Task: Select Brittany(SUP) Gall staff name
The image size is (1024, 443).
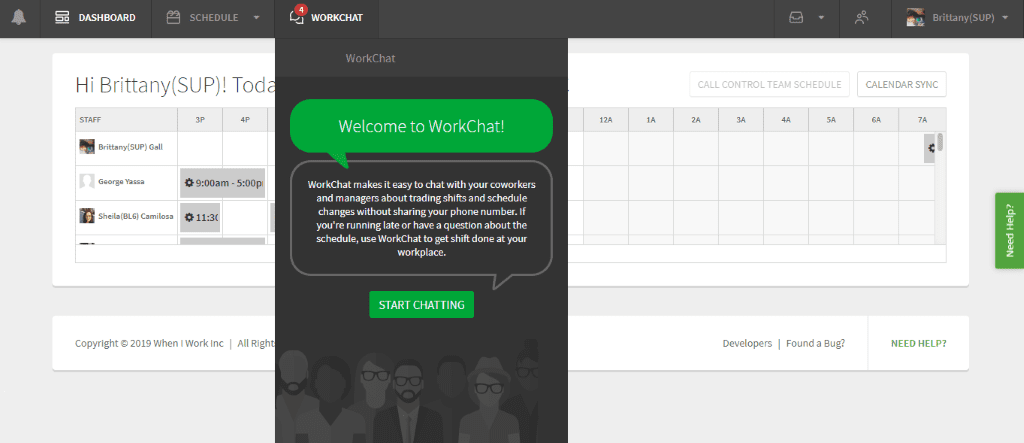Action: [x=130, y=147]
